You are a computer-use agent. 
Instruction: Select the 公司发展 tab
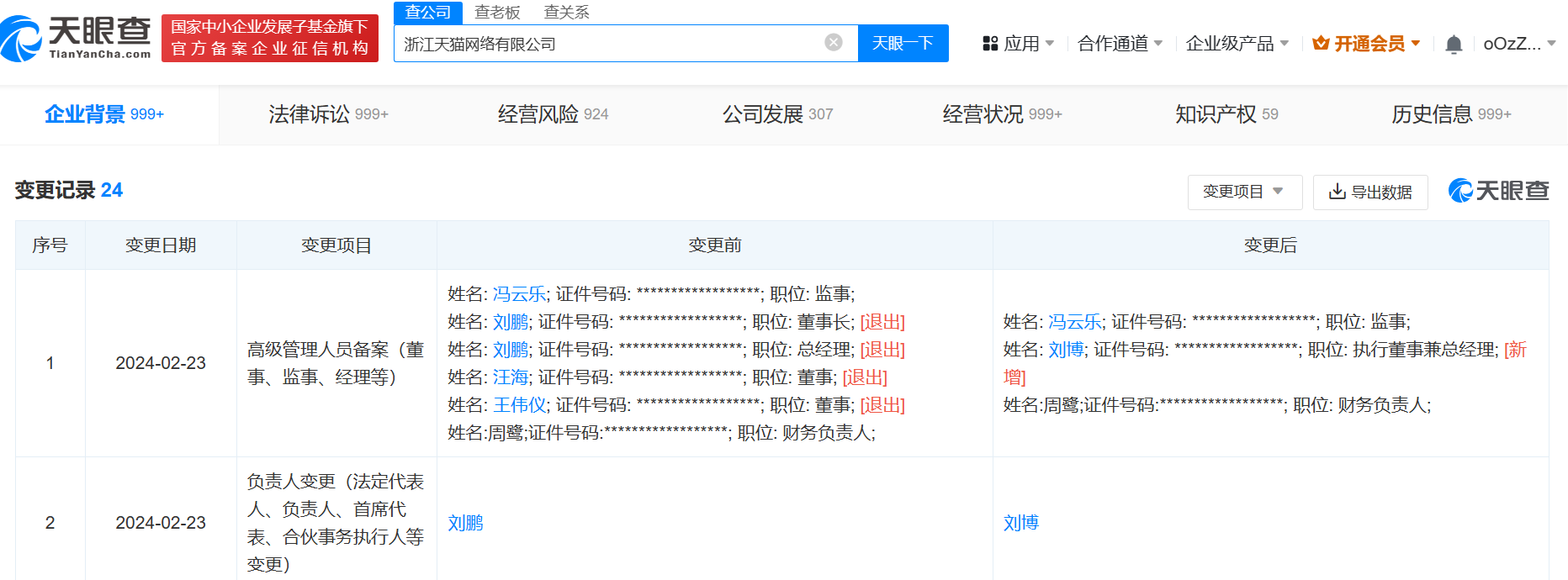pyautogui.click(x=777, y=114)
